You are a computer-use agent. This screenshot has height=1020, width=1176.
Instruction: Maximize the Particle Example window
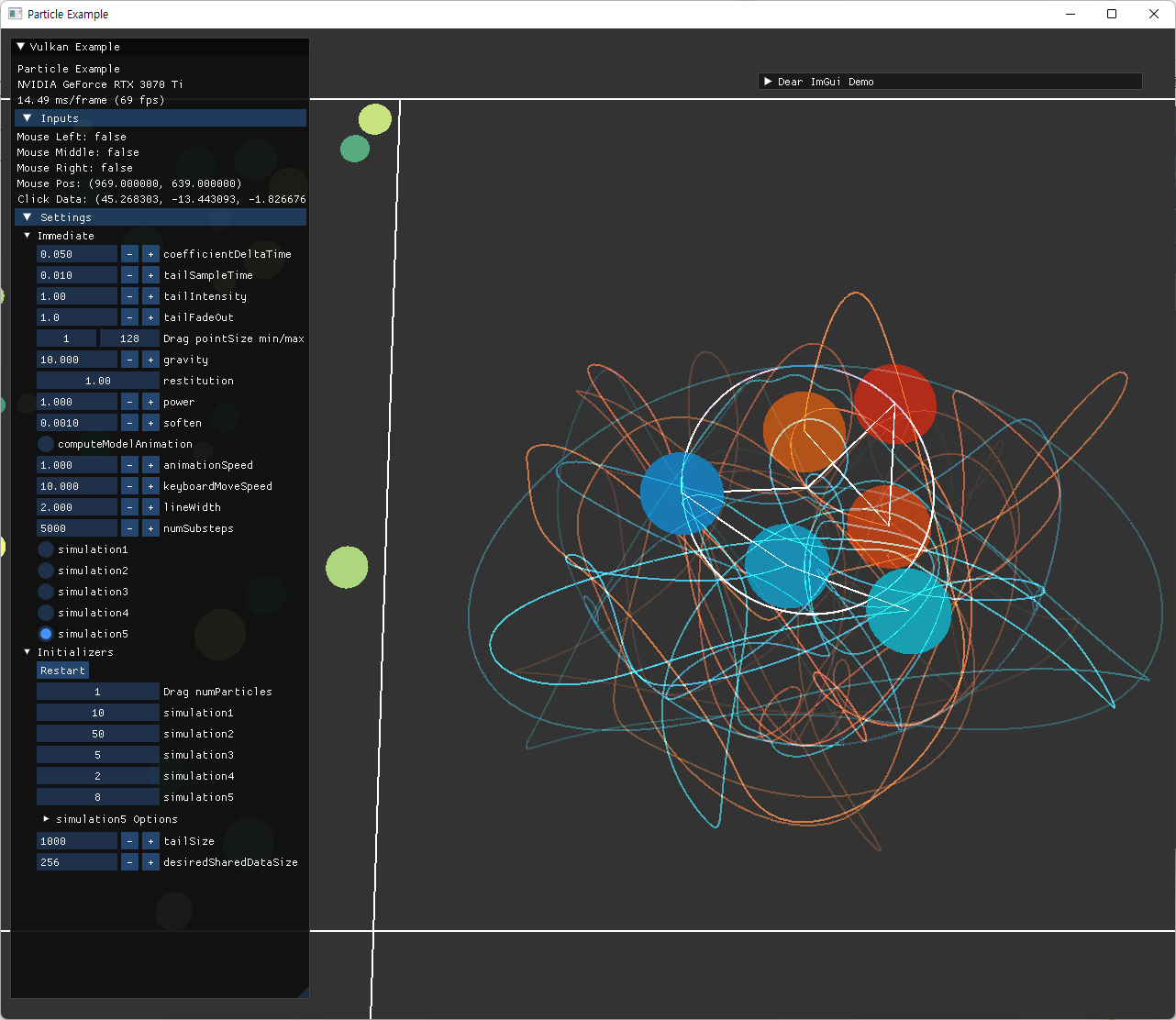(x=1112, y=14)
